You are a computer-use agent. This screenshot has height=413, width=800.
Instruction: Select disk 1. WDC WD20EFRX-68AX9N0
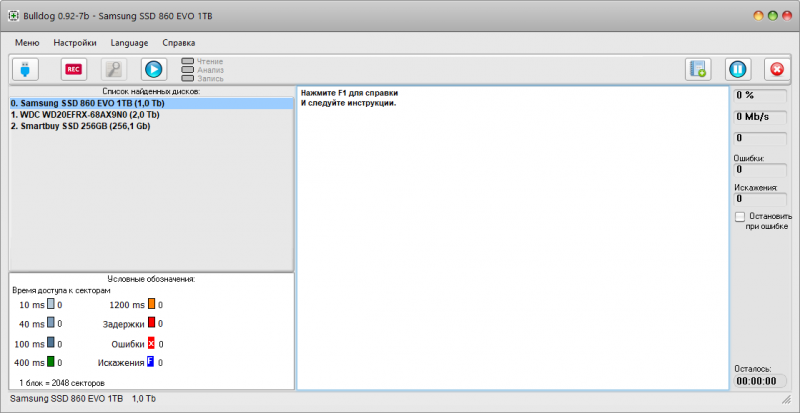(152, 114)
